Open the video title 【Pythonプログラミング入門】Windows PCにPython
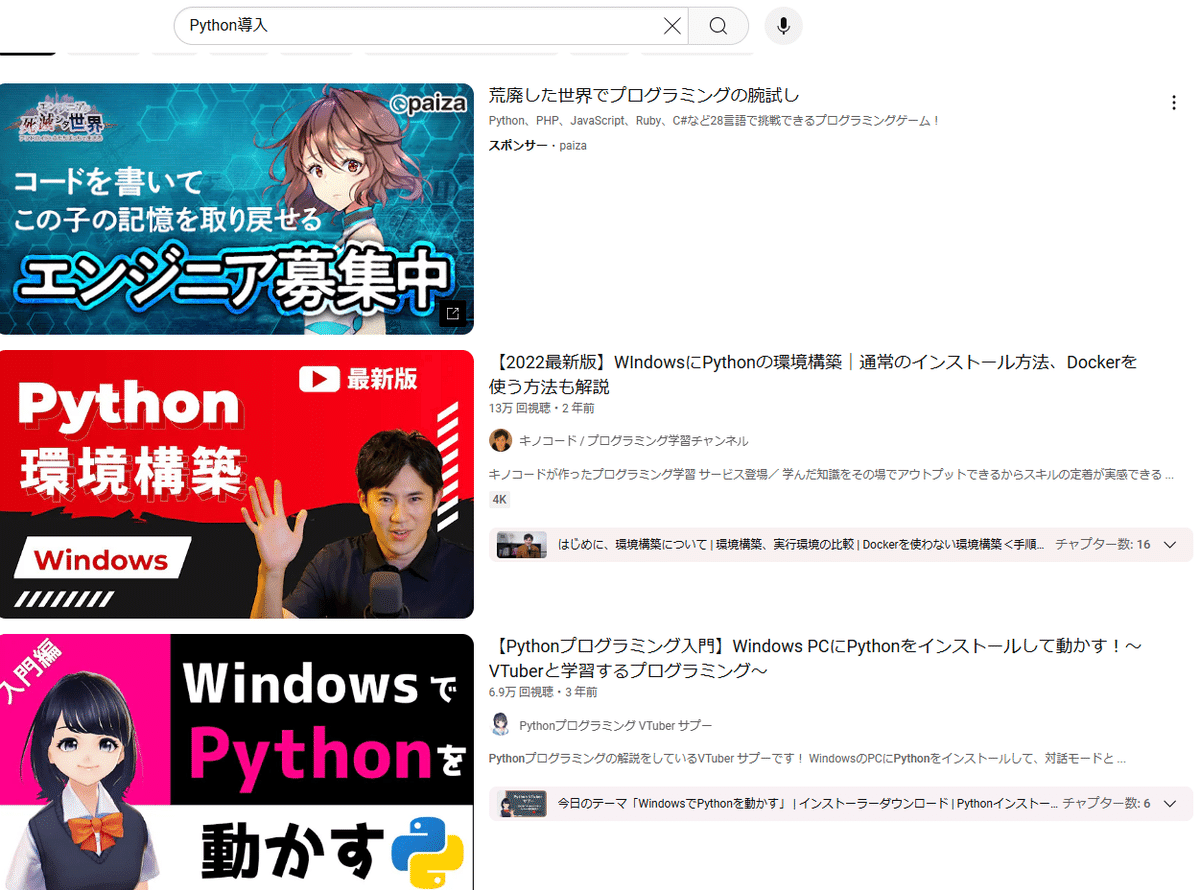Image resolution: width=1200 pixels, height=890 pixels. click(x=815, y=658)
